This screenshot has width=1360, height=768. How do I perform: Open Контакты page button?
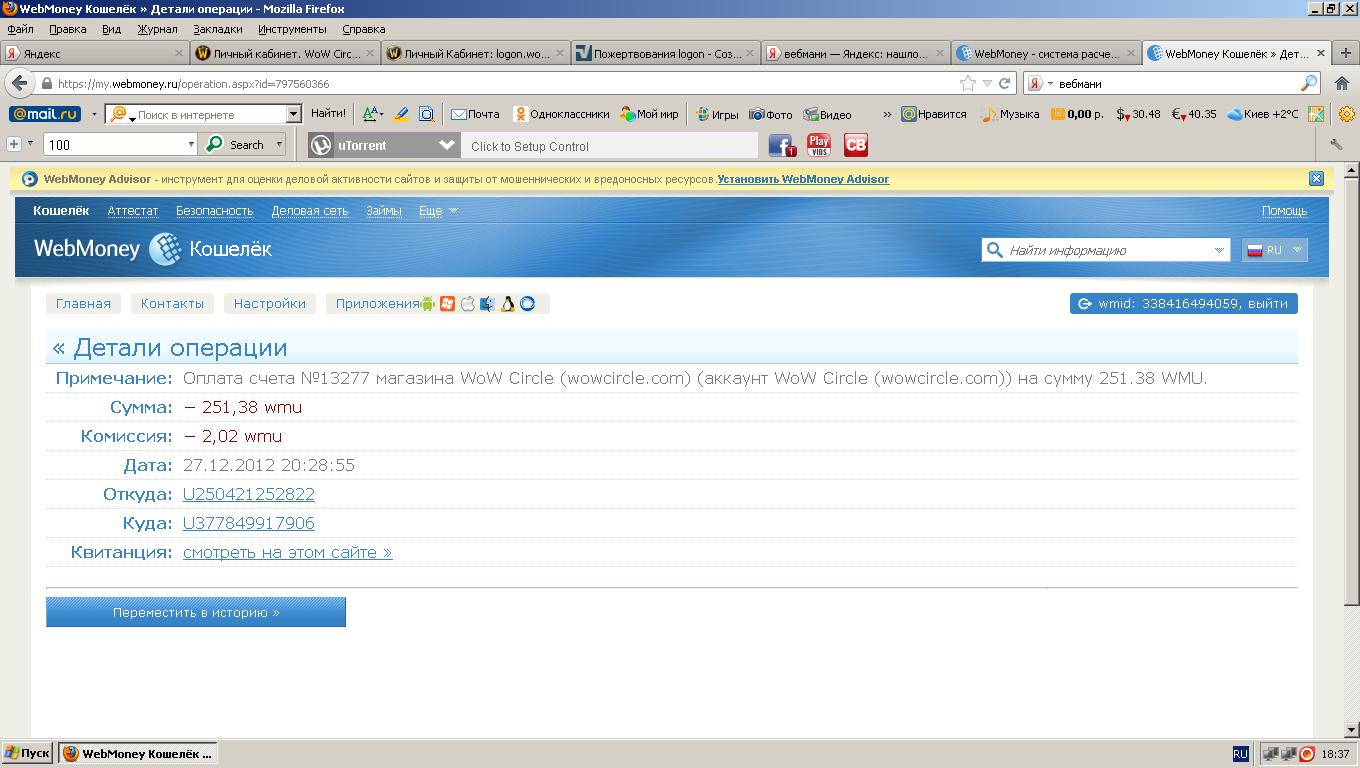pyautogui.click(x=172, y=304)
